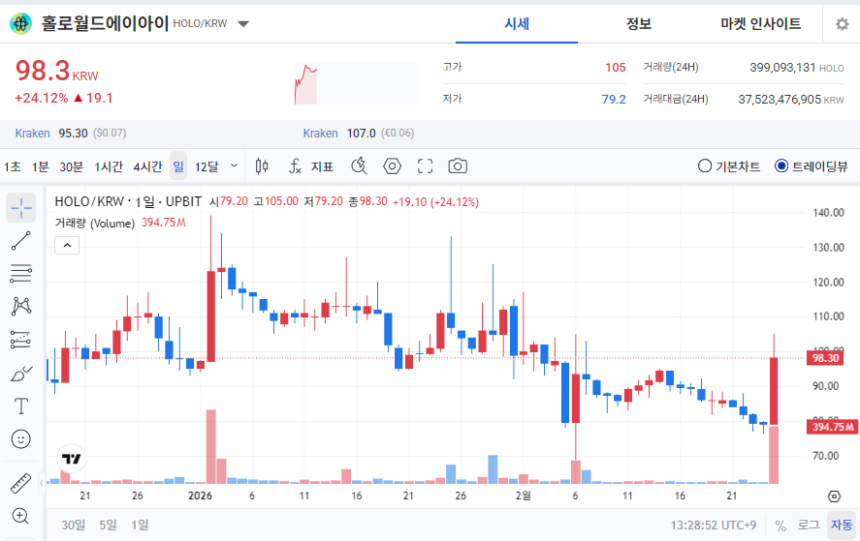Click the HOLO/KRW · 1일 · UPBIT chart title
The height and width of the screenshot is (541, 860).
click(128, 201)
